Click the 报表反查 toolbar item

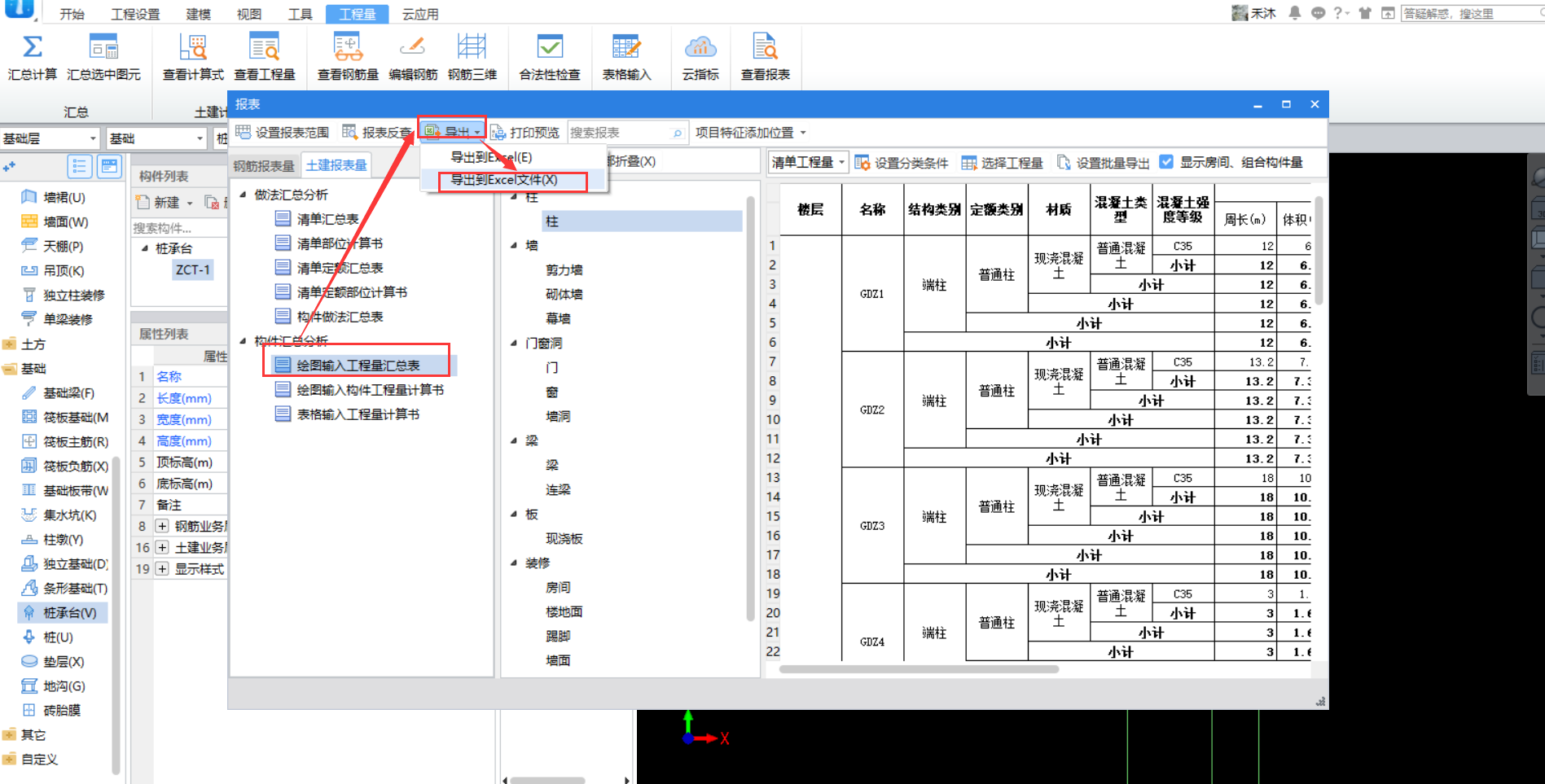pyautogui.click(x=378, y=132)
